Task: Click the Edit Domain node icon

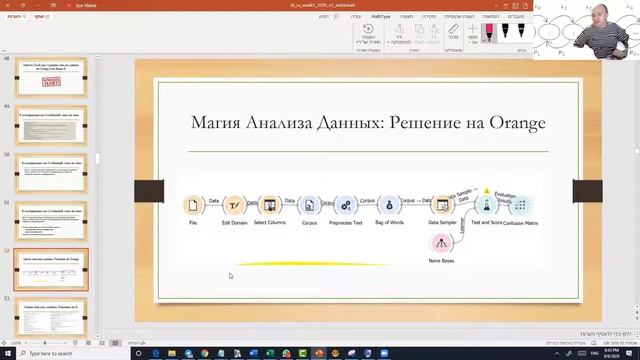Action: click(234, 205)
